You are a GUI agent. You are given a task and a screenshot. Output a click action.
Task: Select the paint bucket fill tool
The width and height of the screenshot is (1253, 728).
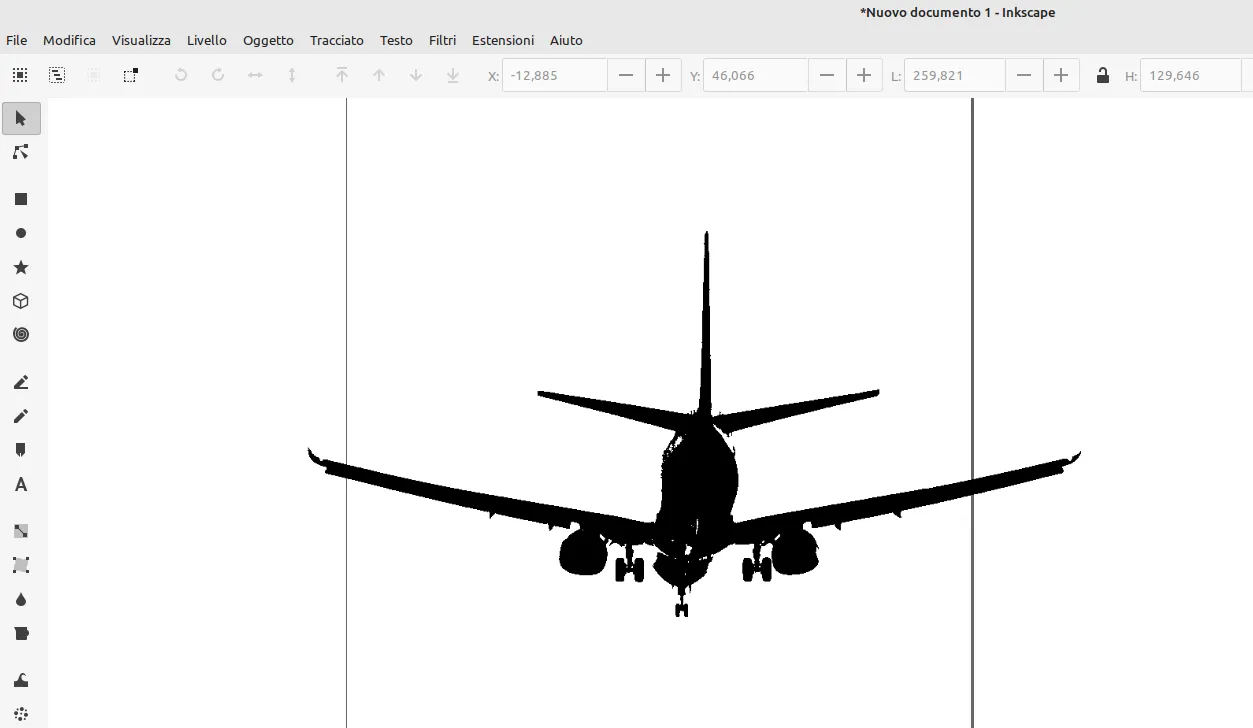pos(21,633)
